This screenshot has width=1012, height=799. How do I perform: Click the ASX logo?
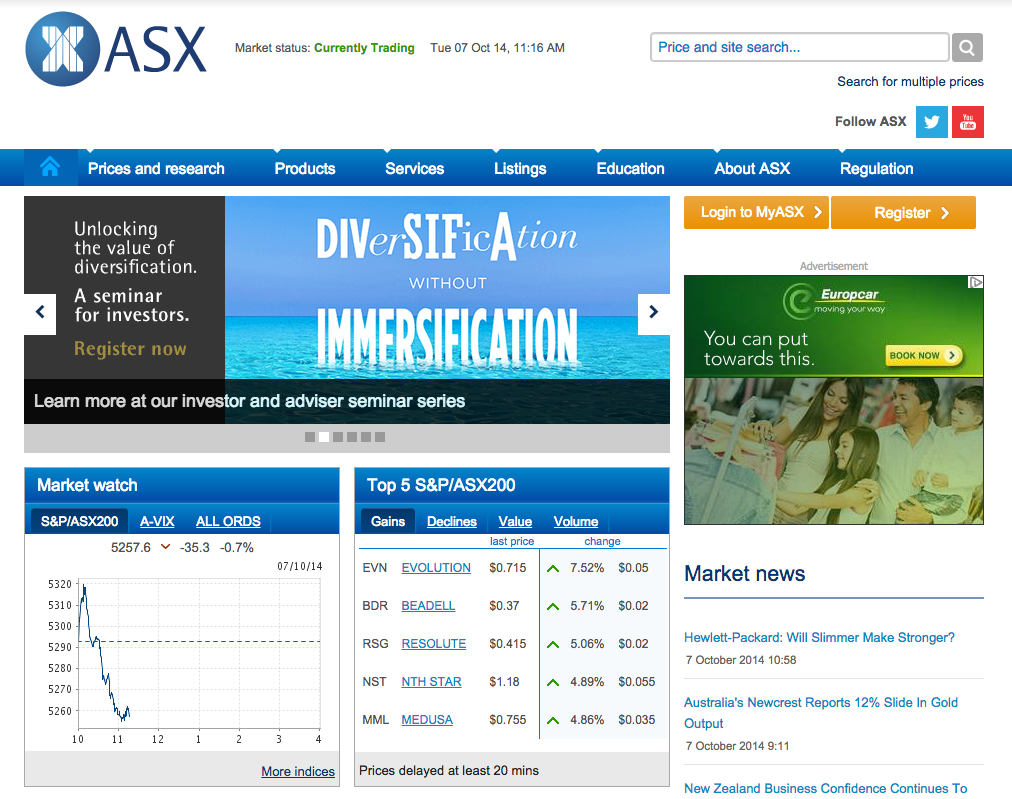(116, 48)
